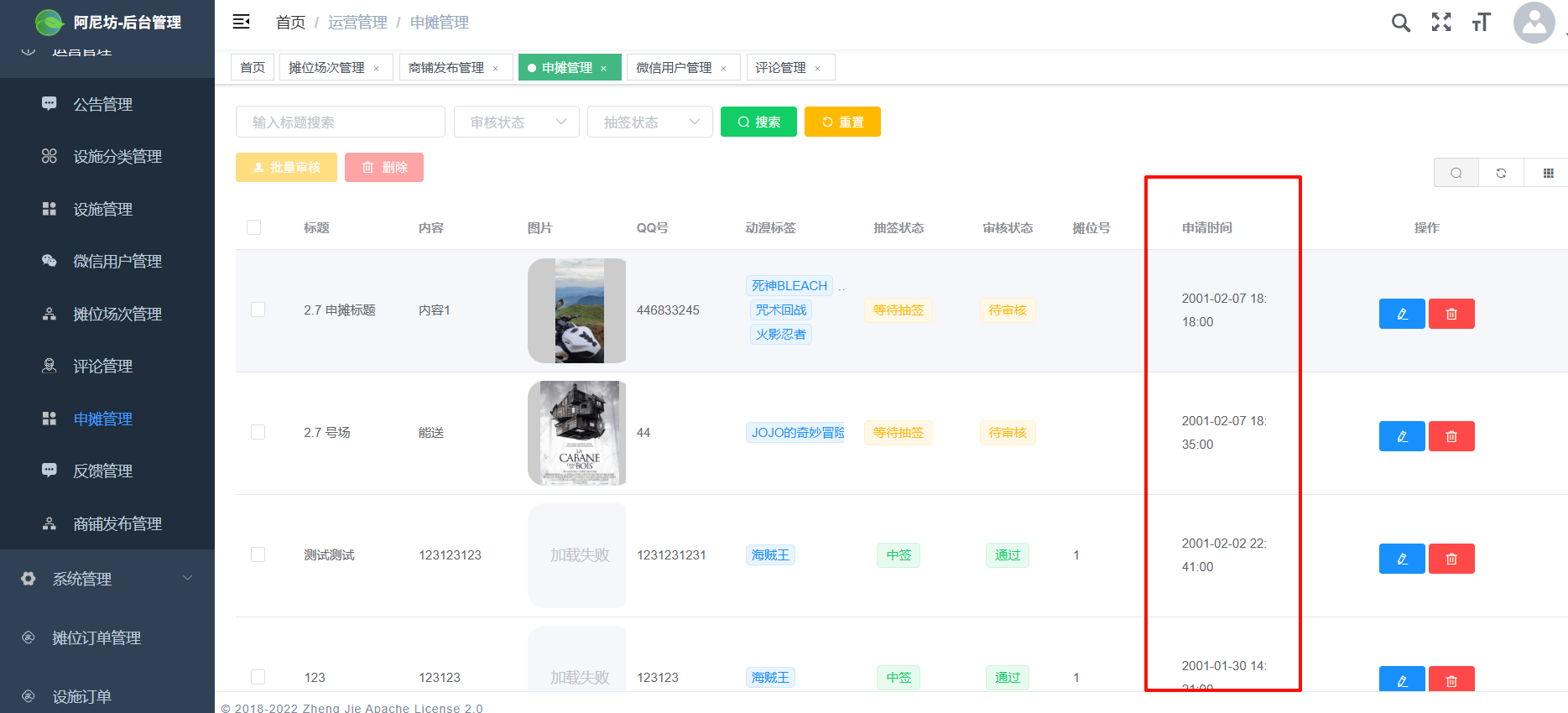The width and height of the screenshot is (1568, 713).
Task: Select the 2.7 号场 row checkbox
Action: pyautogui.click(x=258, y=432)
